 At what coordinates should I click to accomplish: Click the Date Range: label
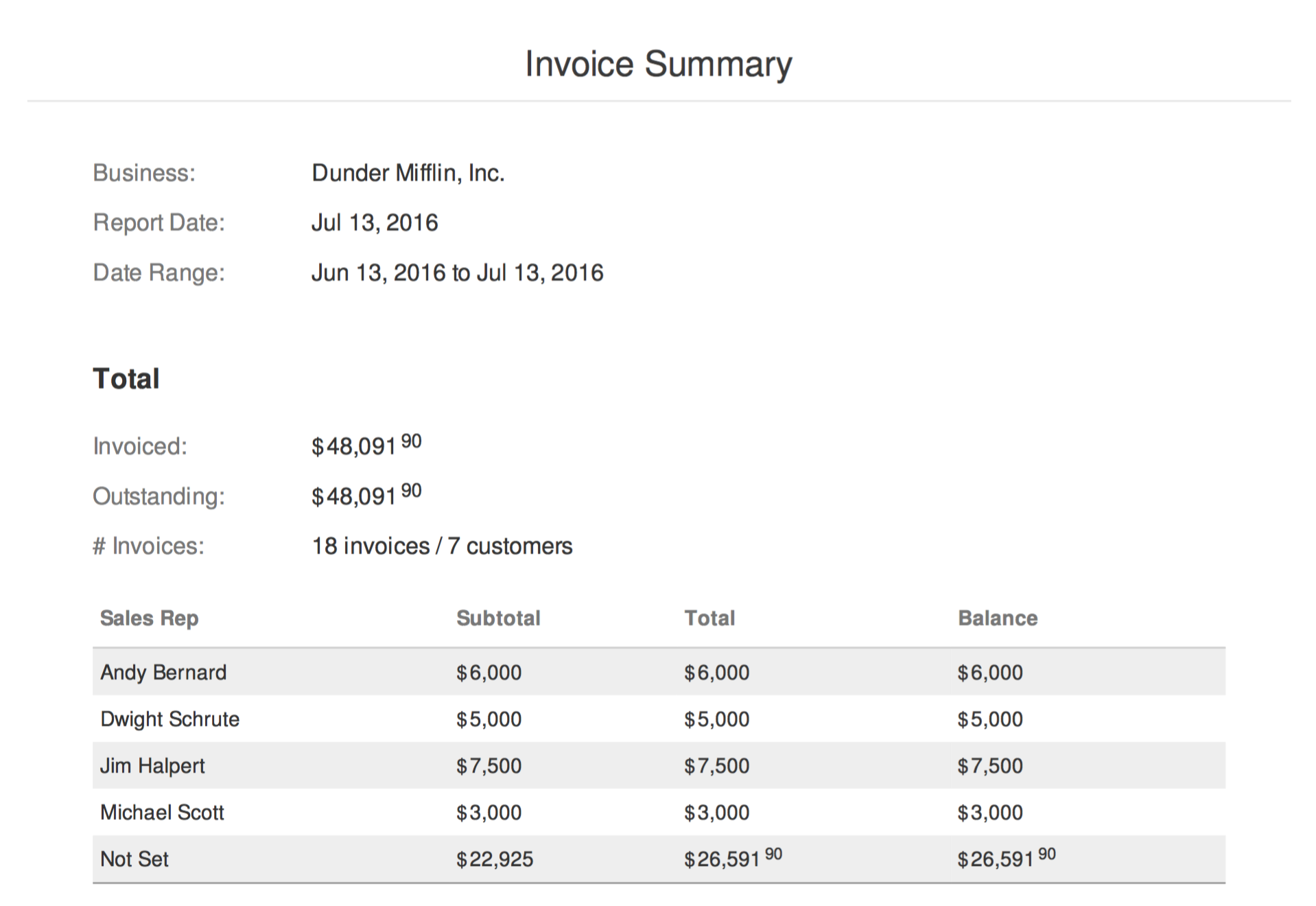[x=159, y=273]
